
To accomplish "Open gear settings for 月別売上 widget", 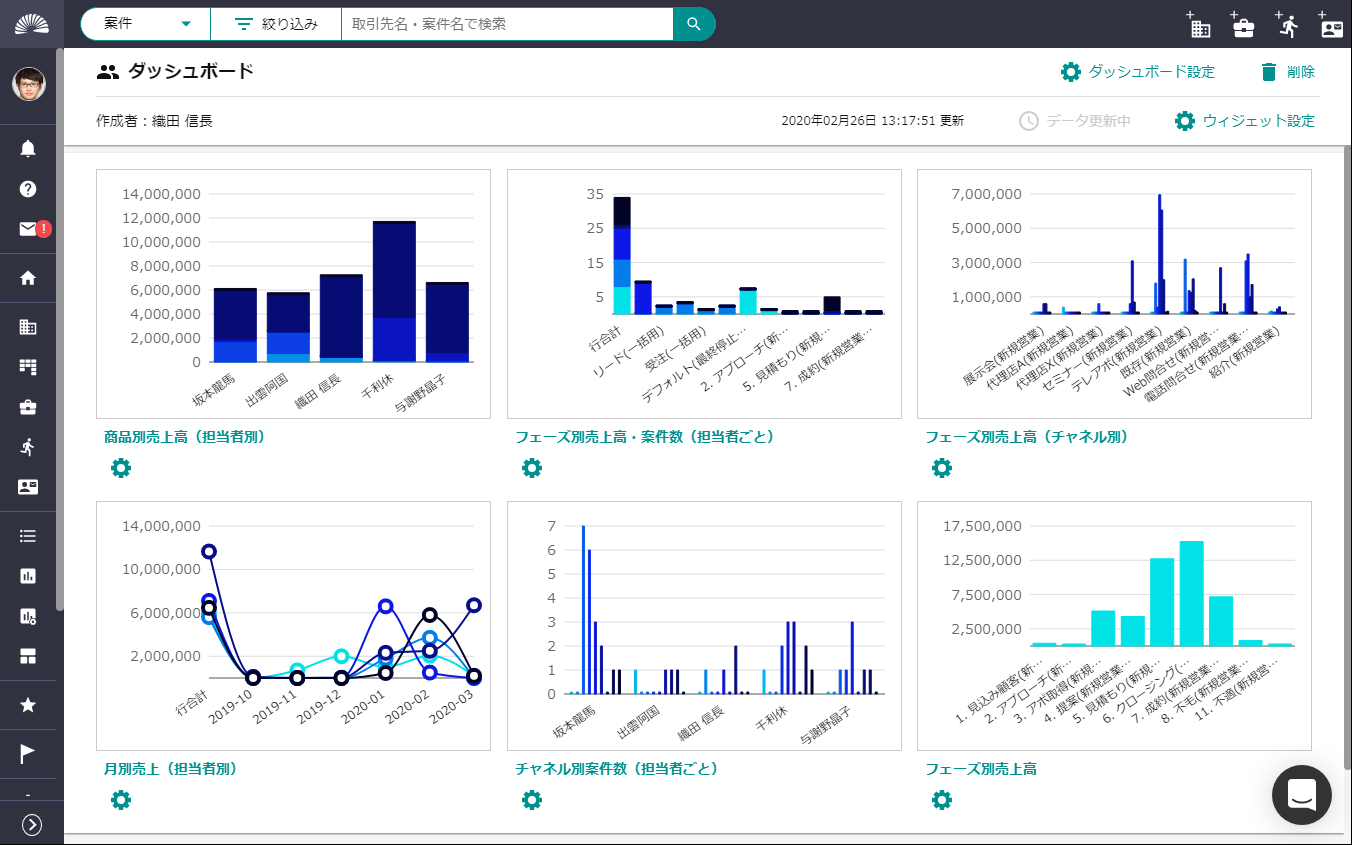I will click(121, 800).
